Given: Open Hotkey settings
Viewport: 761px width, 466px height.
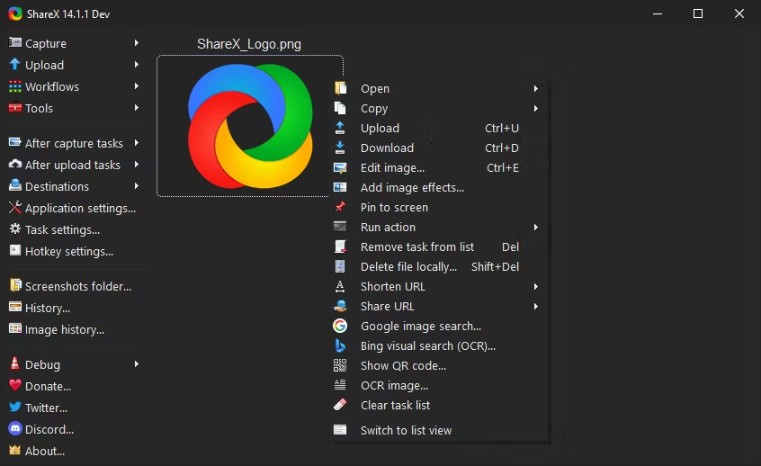Looking at the screenshot, I should click(x=68, y=251).
